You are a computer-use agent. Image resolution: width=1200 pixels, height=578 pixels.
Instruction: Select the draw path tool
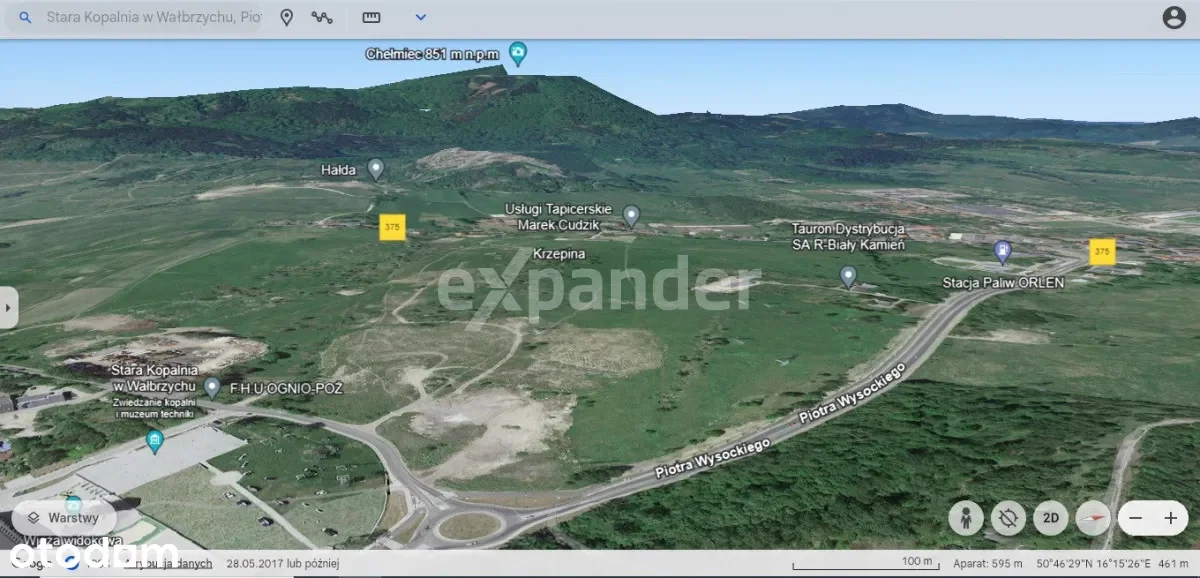pyautogui.click(x=322, y=18)
